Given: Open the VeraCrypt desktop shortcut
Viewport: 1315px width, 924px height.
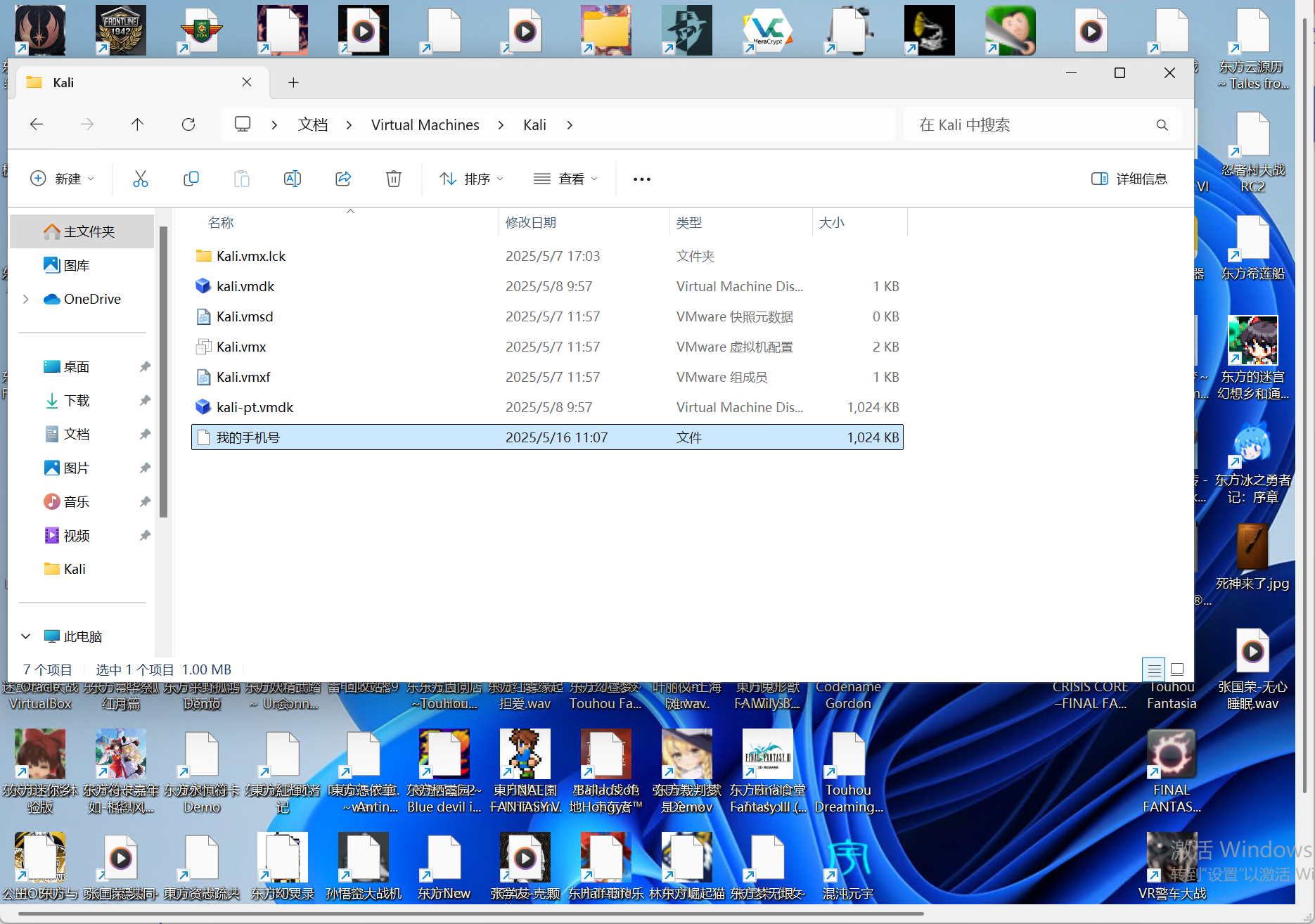Looking at the screenshot, I should tap(768, 31).
